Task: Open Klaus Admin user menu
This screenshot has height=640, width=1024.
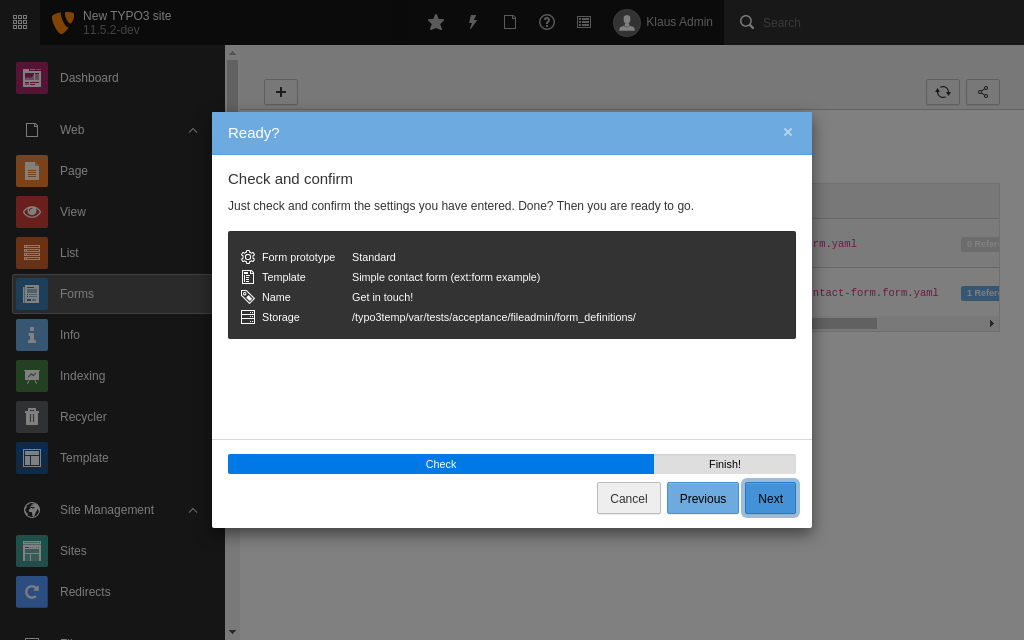Action: click(x=663, y=22)
